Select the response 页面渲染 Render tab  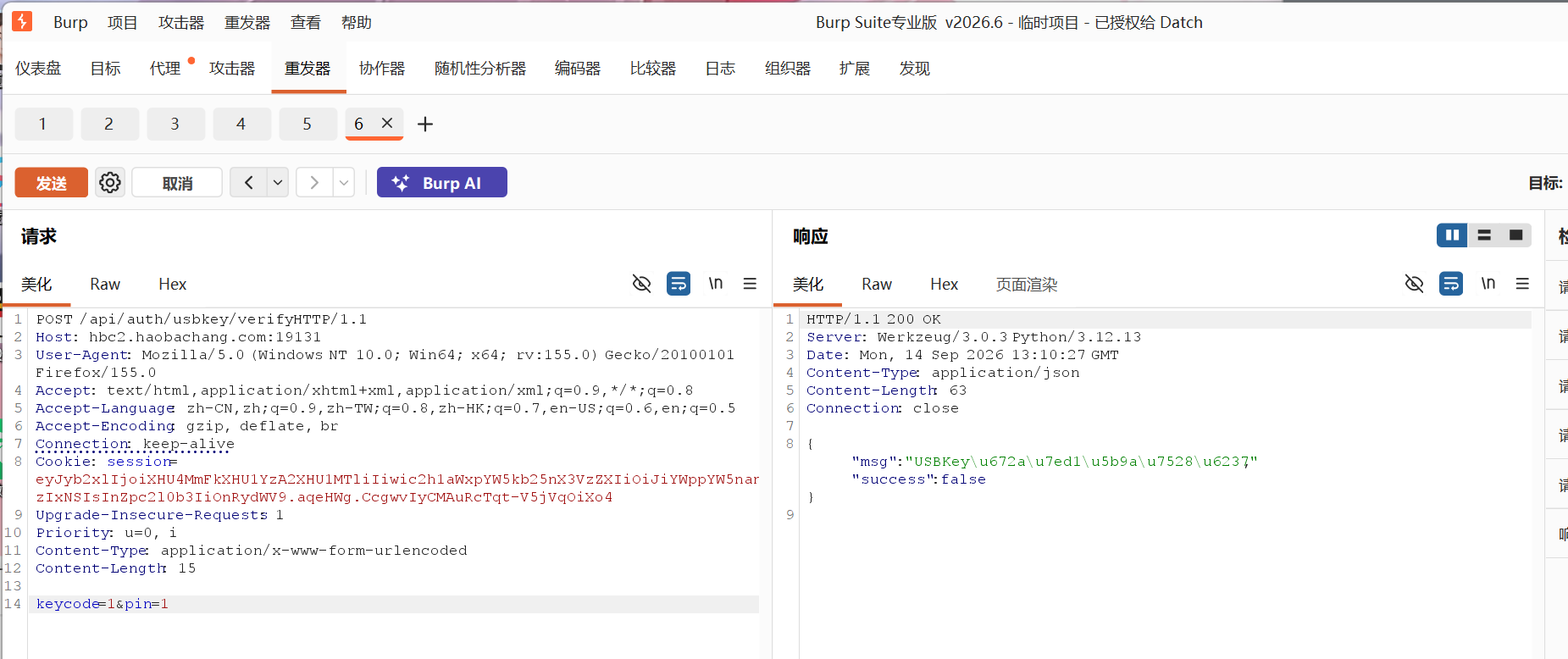[1027, 285]
